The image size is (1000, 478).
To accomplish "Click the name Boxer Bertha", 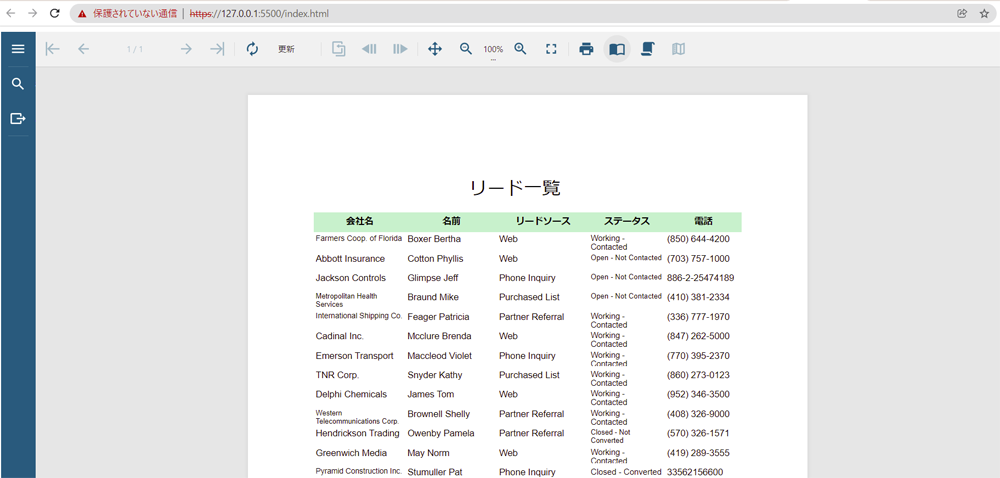I will click(434, 239).
